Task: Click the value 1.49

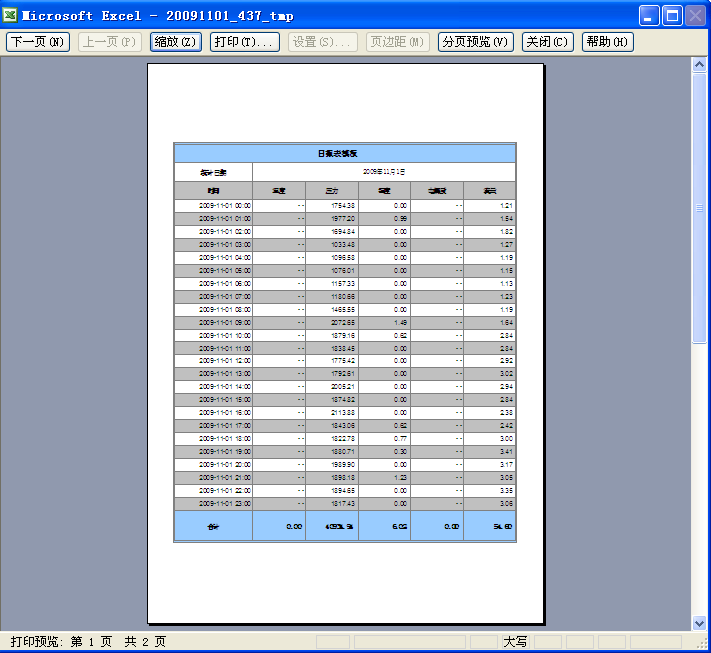Action: pos(400,322)
